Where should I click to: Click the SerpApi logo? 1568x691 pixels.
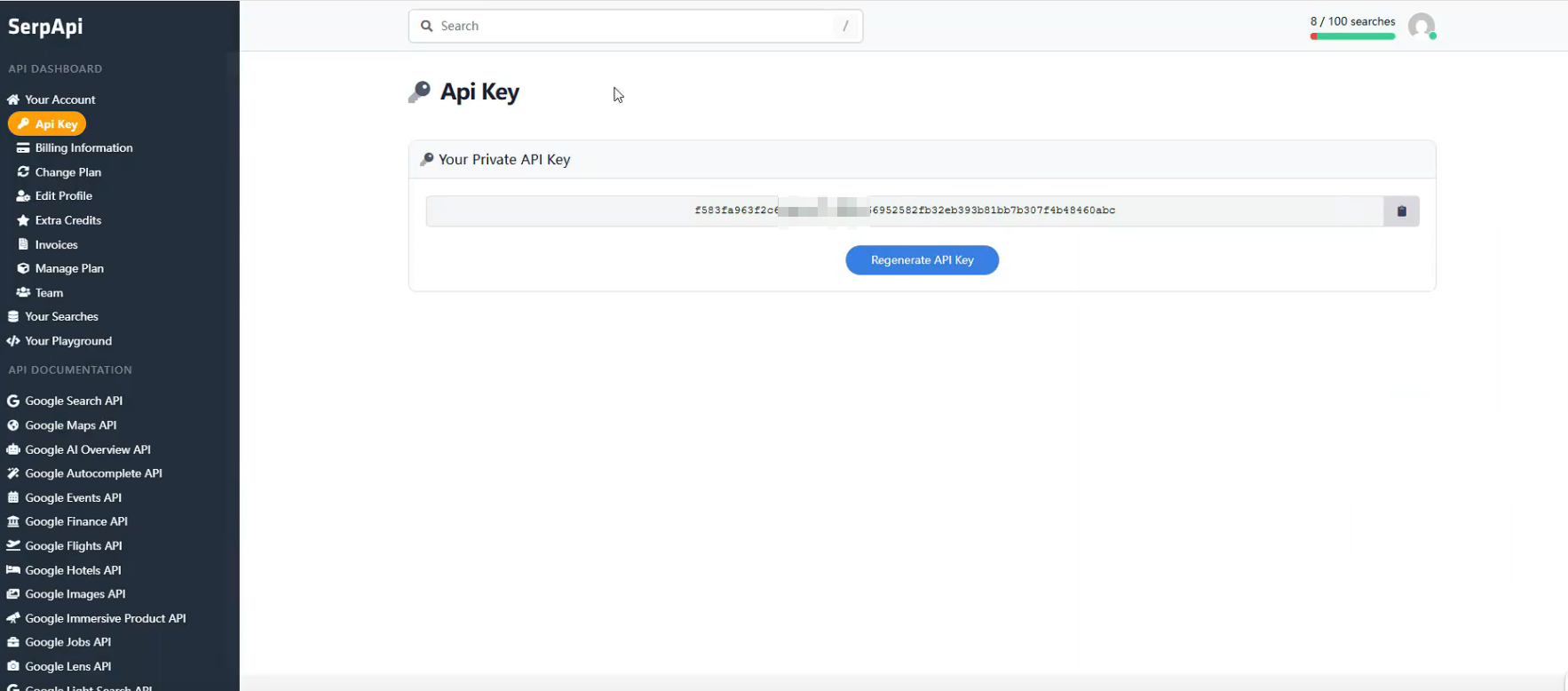coord(45,27)
